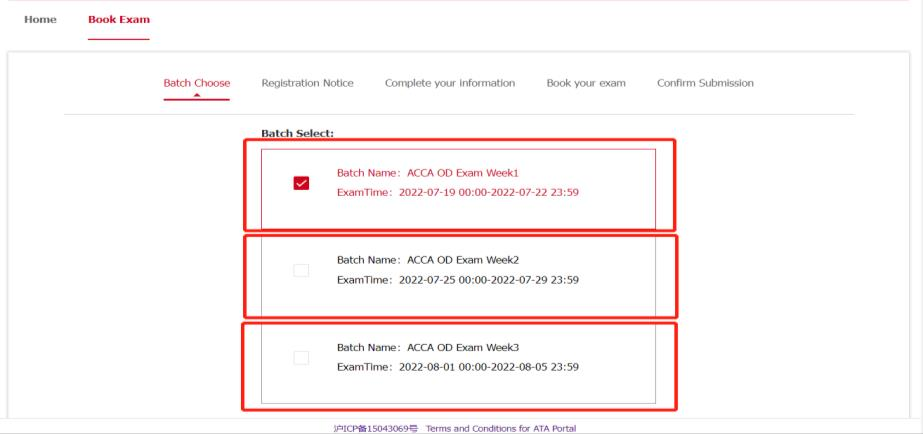Viewport: 923px width, 434px height.
Task: Tick the checkbox for Exam Week2 batch
Action: [x=301, y=270]
